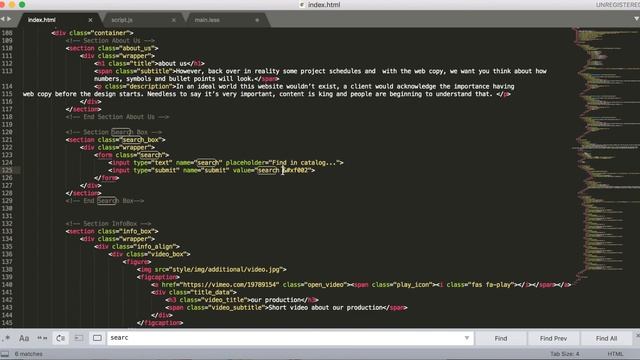Click the 'style/img/additional/video.jpg' path
Screen dimensions: 640x360
pyautogui.click(x=226, y=269)
